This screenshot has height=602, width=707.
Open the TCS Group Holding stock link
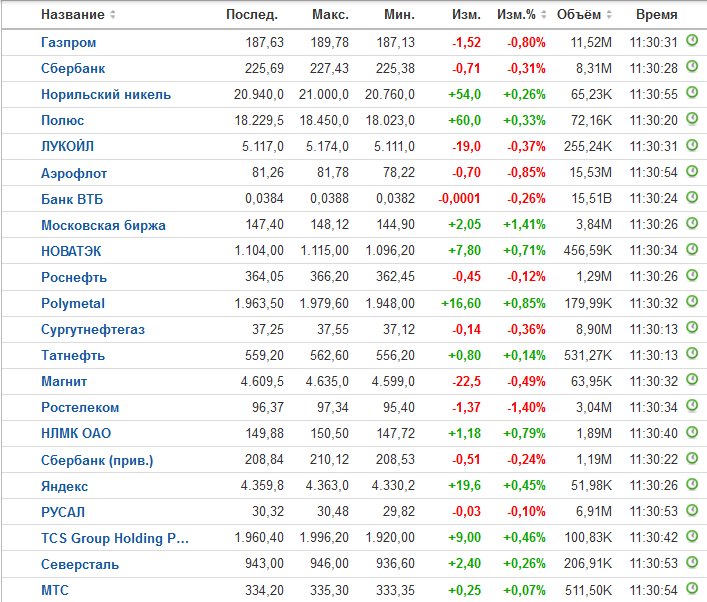click(x=115, y=538)
